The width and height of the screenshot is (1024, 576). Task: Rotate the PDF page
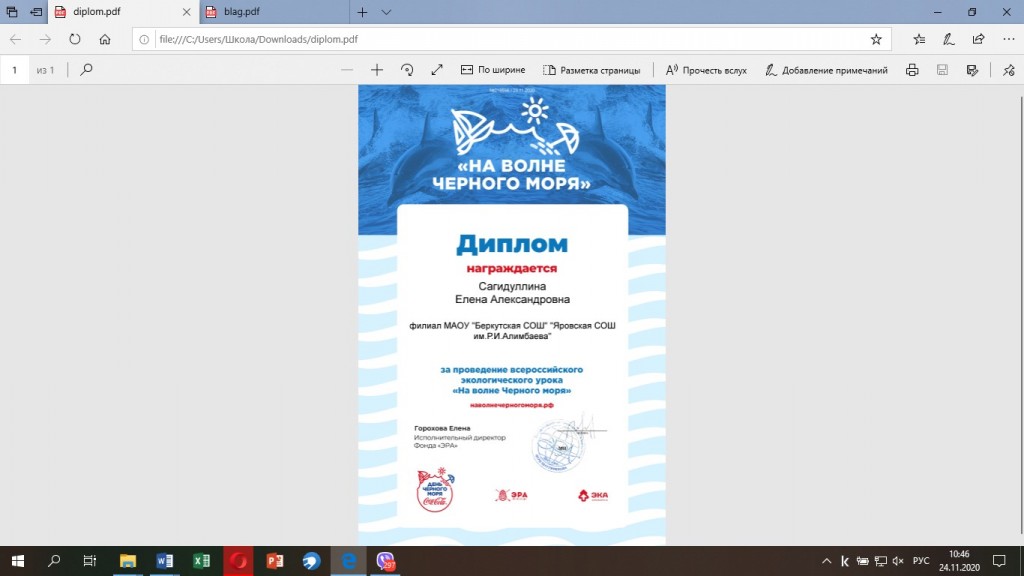(x=407, y=70)
